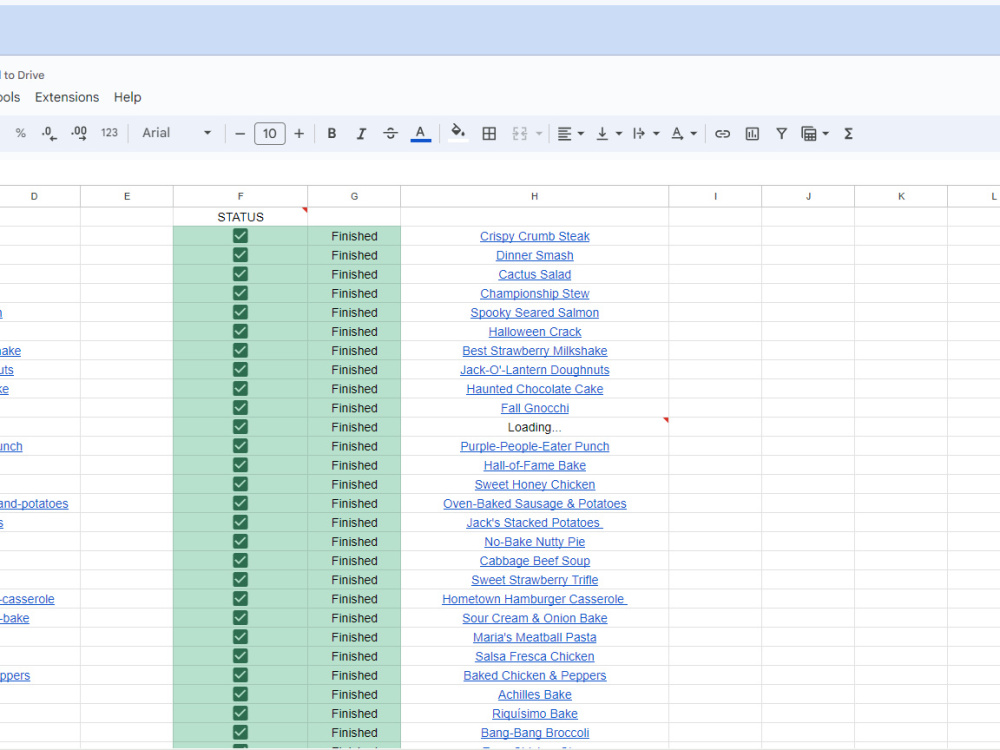Insert a link with the link icon

(x=723, y=133)
